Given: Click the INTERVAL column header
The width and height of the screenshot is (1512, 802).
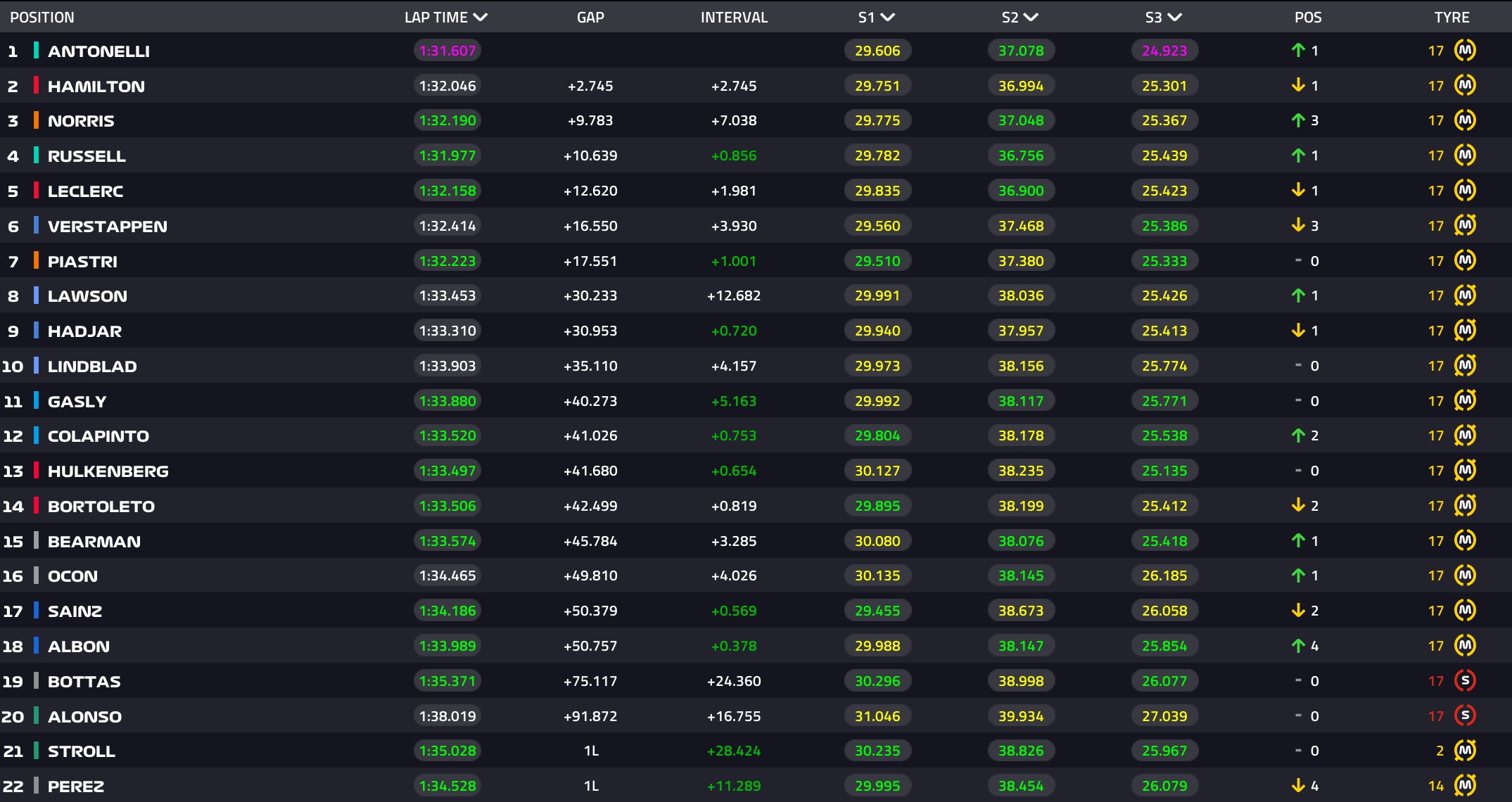Looking at the screenshot, I should pyautogui.click(x=734, y=17).
